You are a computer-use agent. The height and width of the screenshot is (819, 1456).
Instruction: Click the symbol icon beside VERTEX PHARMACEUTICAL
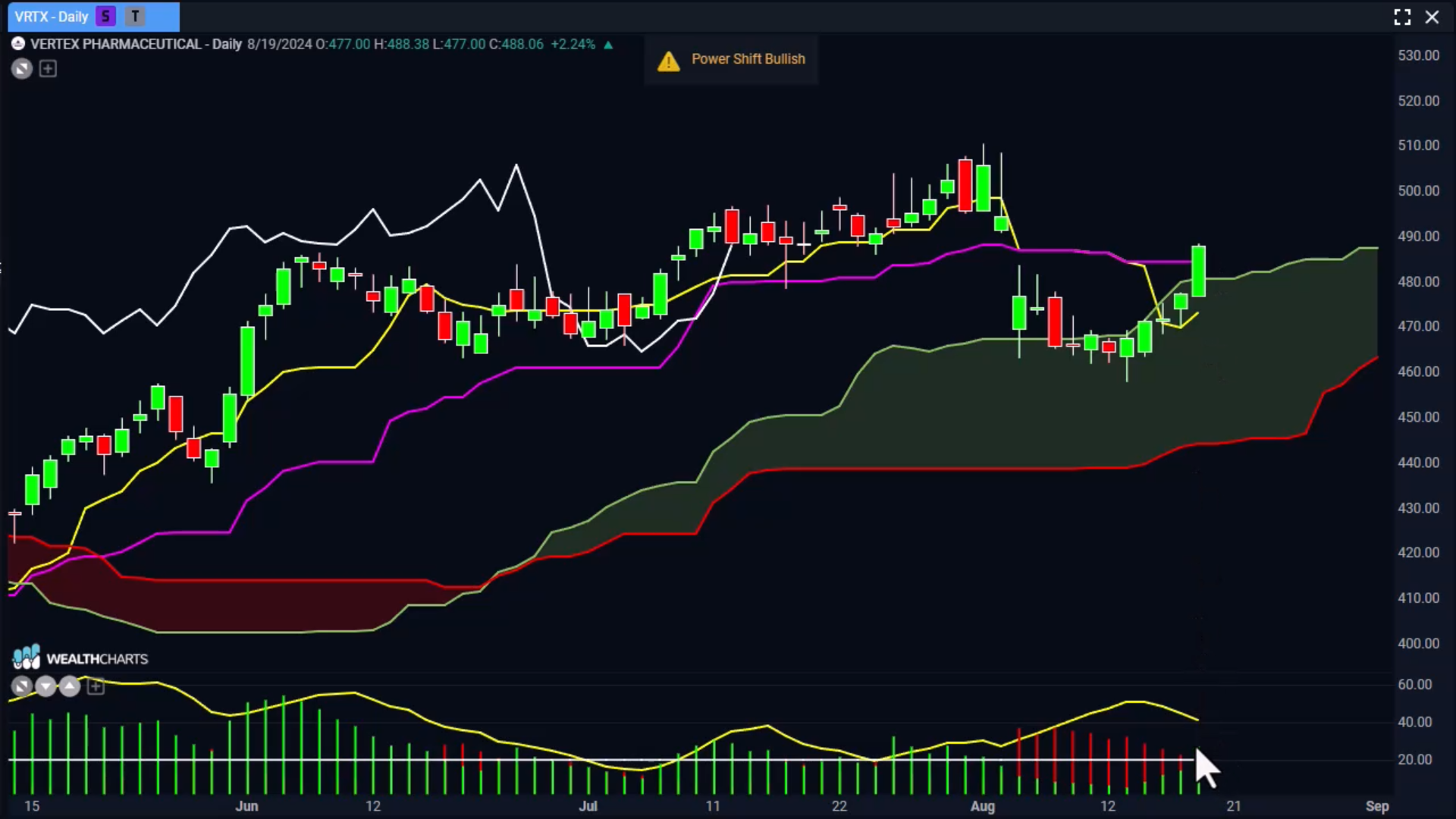click(18, 44)
